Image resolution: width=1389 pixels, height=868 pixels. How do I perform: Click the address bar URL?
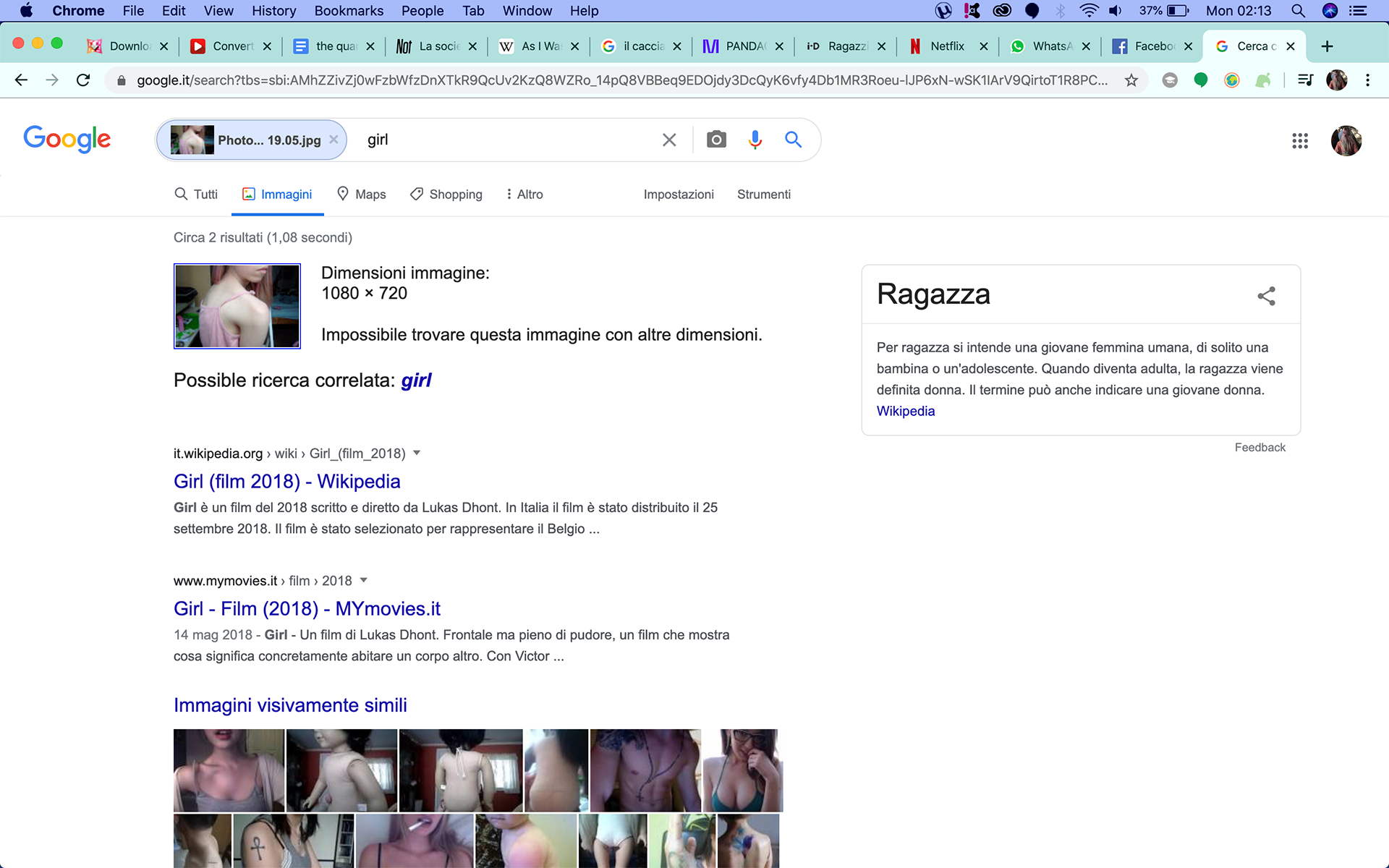pos(622,80)
